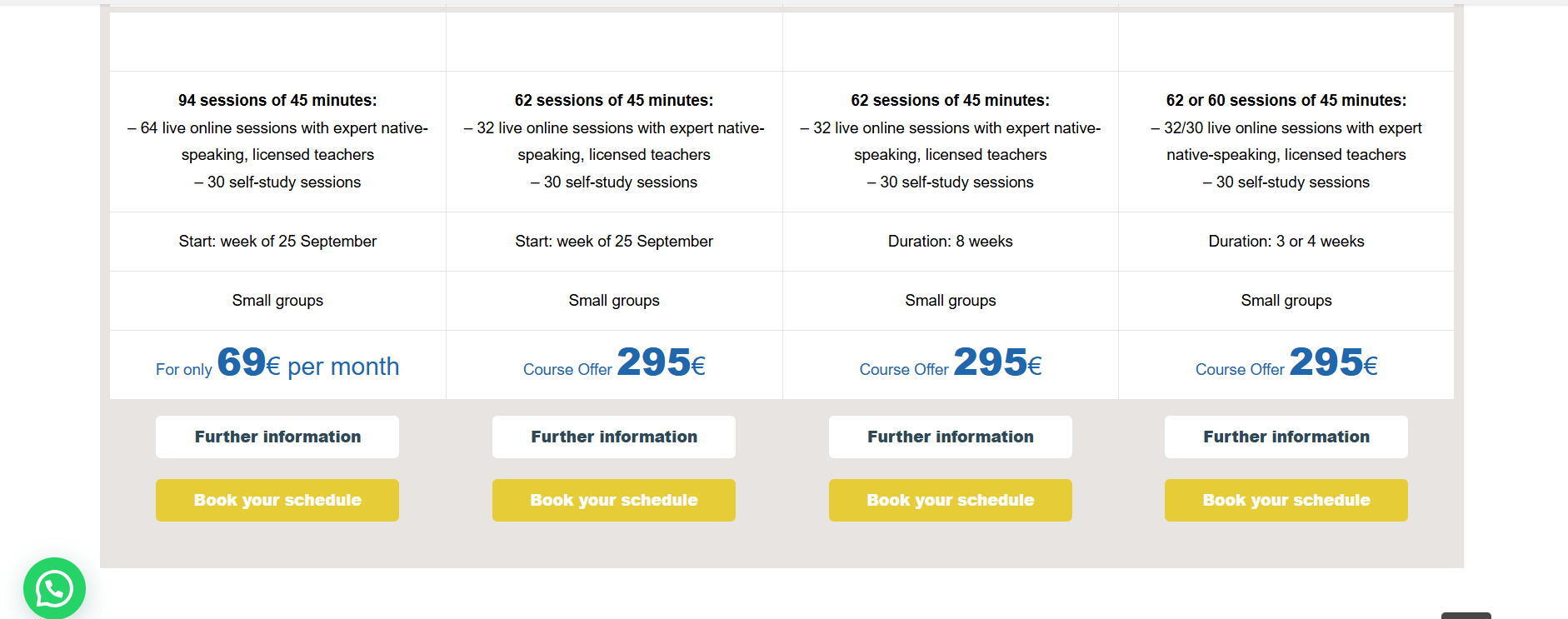Image resolution: width=1568 pixels, height=619 pixels.
Task: Open the WhatsApp chat icon
Action: click(x=54, y=588)
